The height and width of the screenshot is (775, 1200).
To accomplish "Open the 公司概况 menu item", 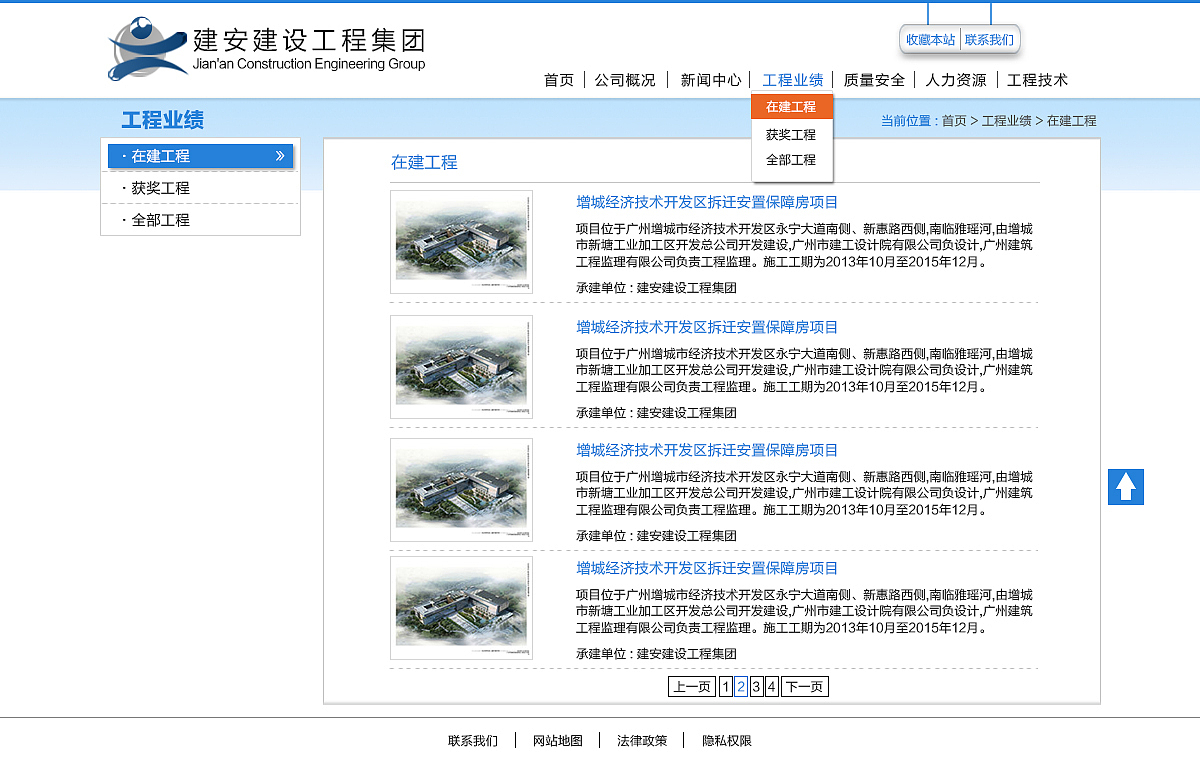I will 626,79.
